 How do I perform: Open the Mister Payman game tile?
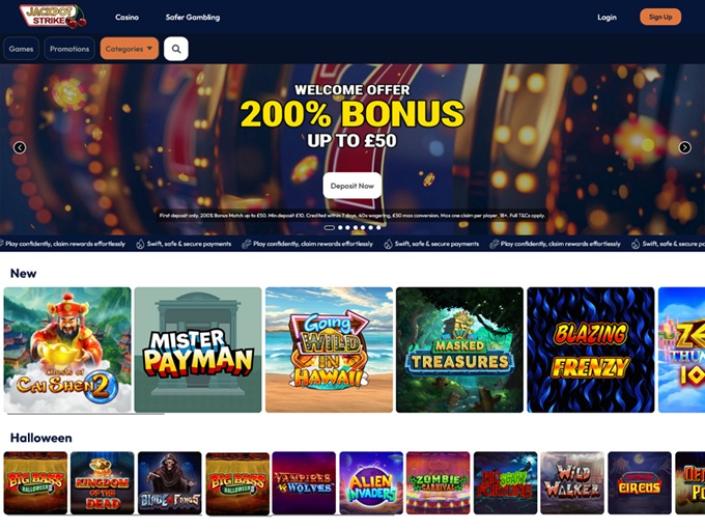pos(198,350)
